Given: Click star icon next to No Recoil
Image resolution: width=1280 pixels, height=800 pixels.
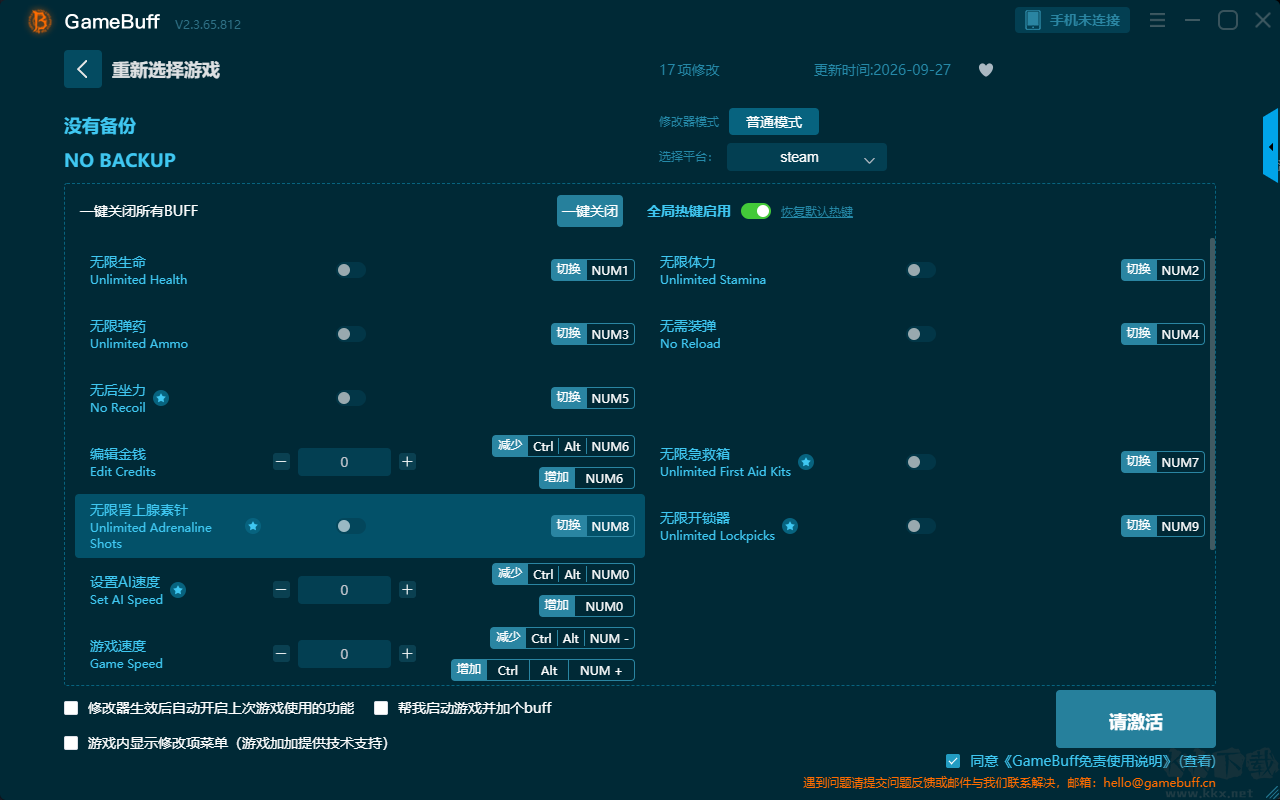Looking at the screenshot, I should [161, 398].
